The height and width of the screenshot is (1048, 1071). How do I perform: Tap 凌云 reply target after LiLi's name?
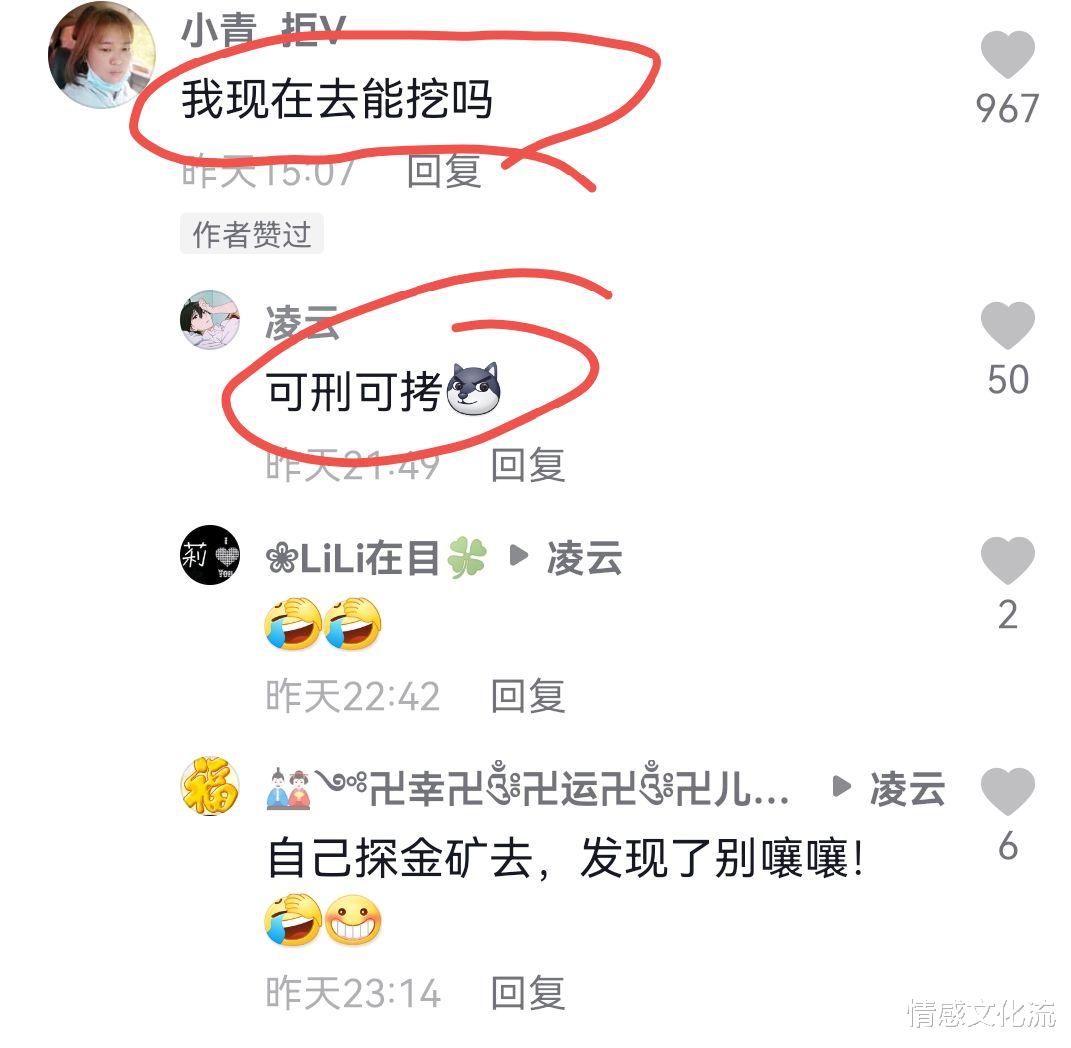coord(584,557)
